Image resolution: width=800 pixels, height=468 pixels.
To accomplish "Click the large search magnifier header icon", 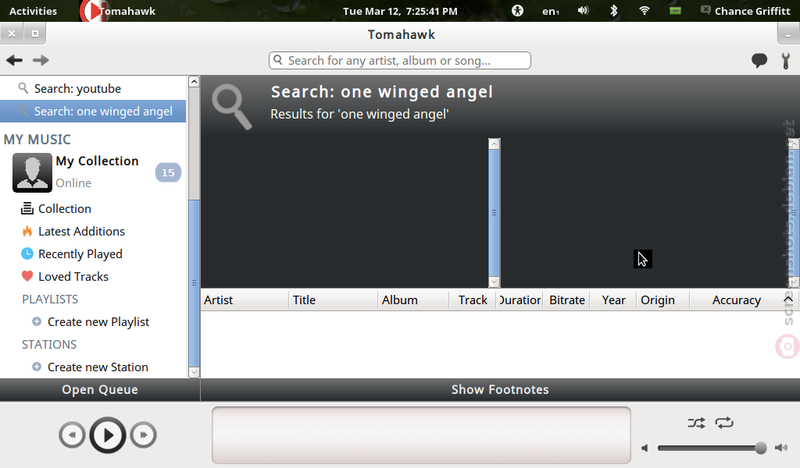I will pyautogui.click(x=232, y=107).
